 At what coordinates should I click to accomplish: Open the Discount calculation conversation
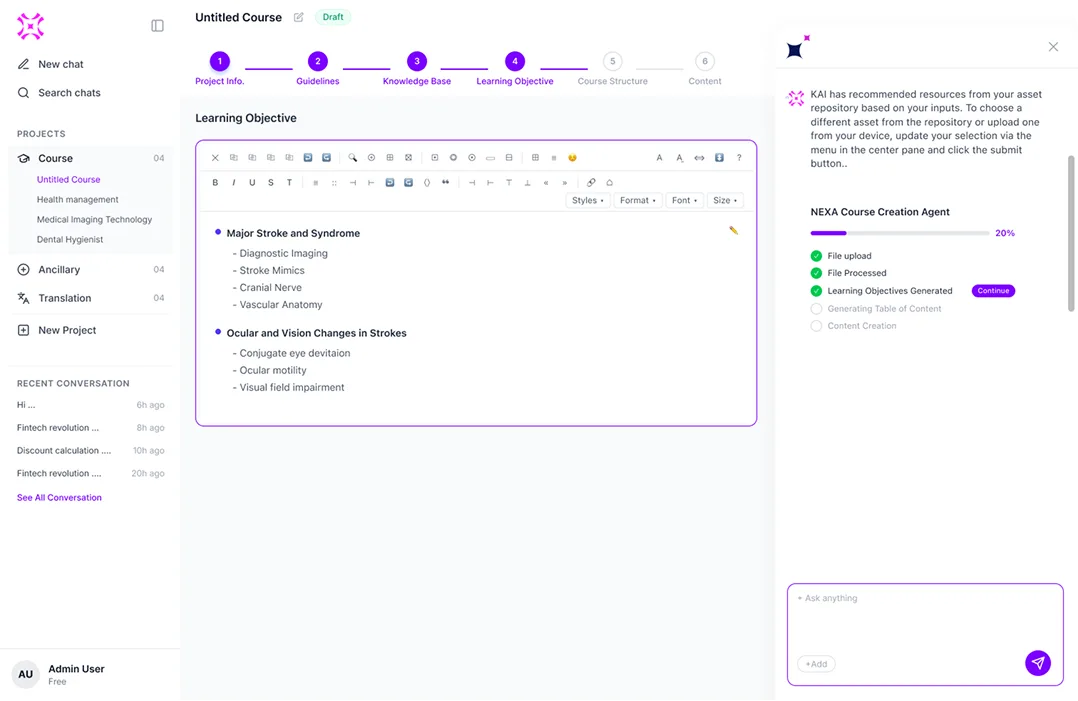[90, 451]
